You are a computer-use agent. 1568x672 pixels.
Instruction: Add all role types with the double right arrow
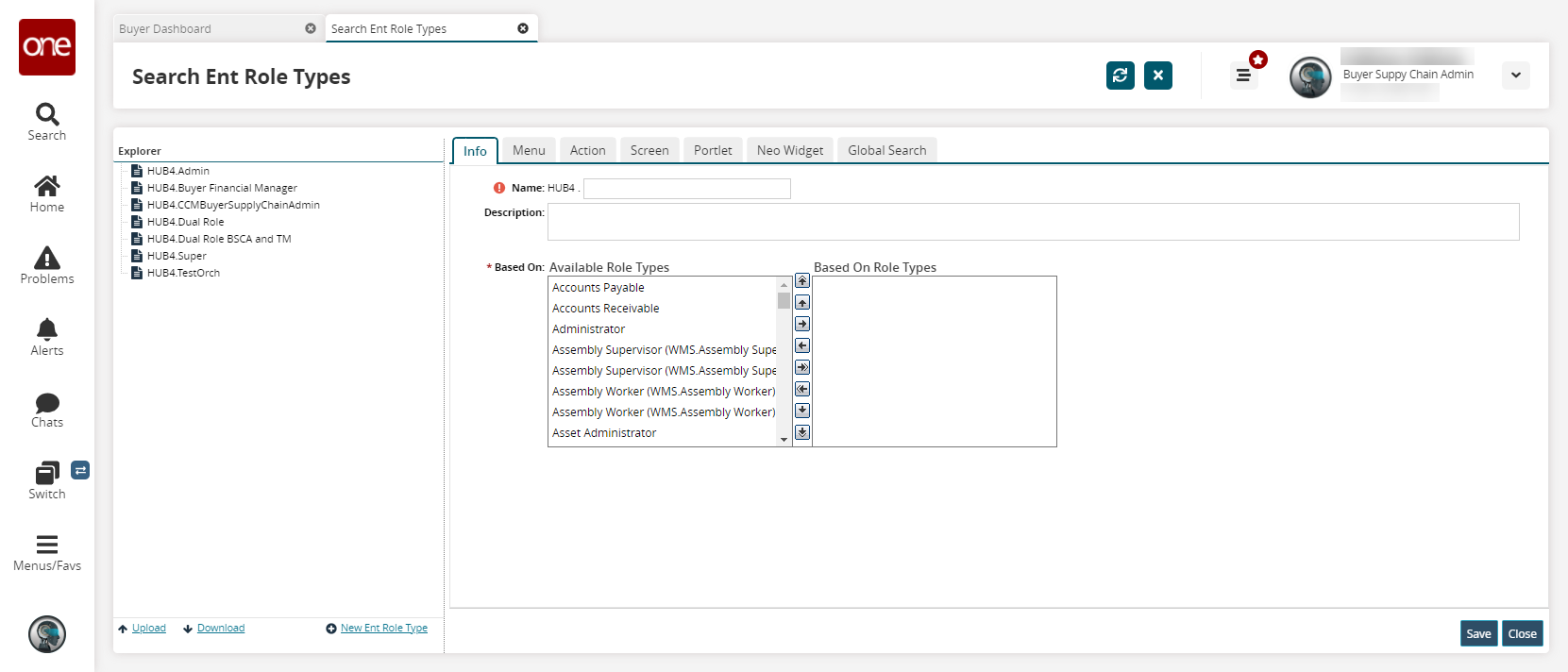802,367
